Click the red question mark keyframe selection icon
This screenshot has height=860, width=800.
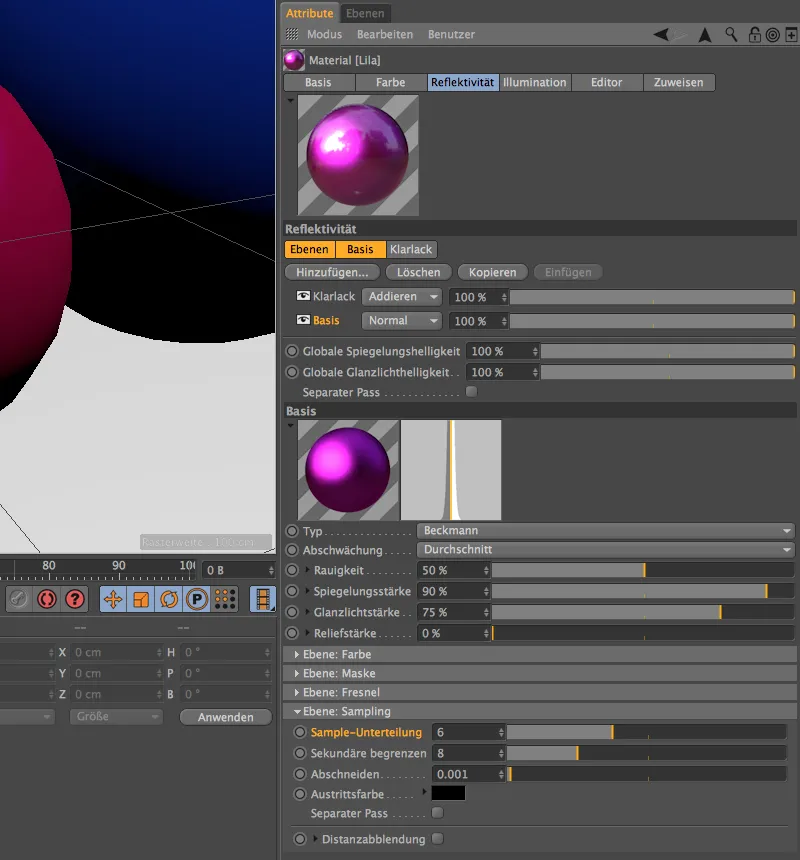(x=75, y=599)
